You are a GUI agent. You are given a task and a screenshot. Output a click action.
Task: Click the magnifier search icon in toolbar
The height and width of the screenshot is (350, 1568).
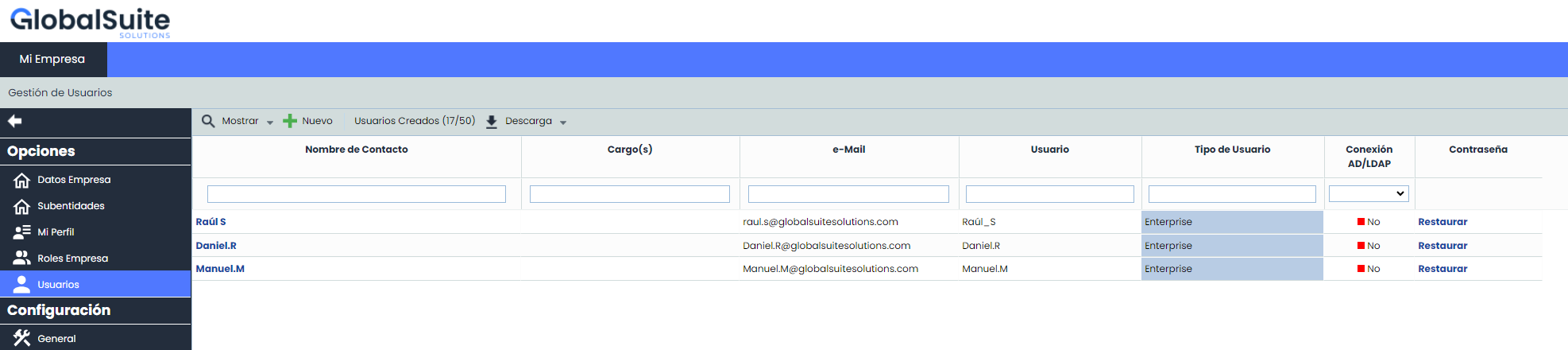click(208, 121)
